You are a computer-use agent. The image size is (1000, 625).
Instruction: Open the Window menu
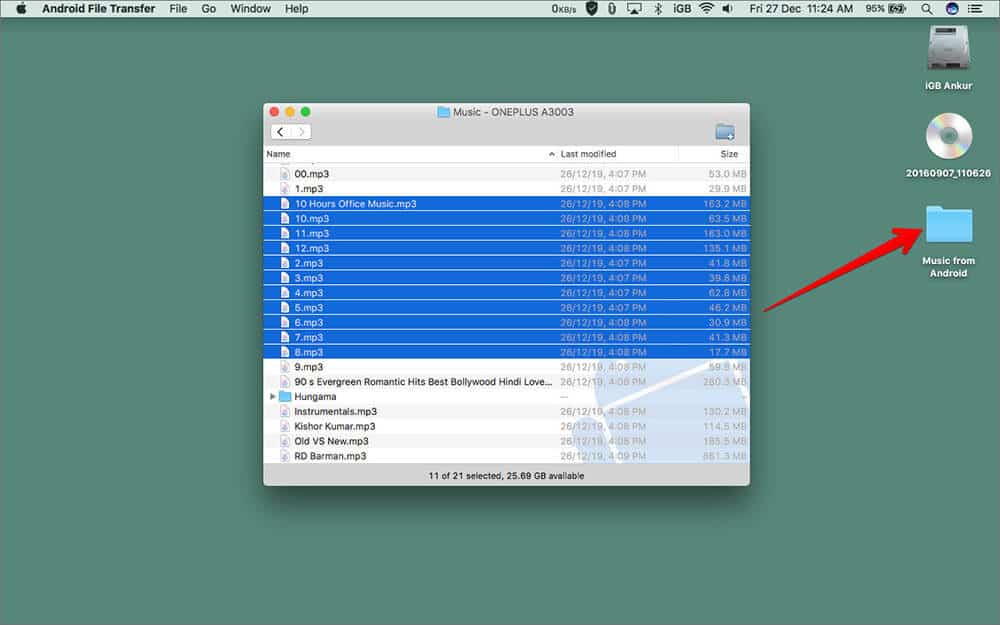point(250,8)
